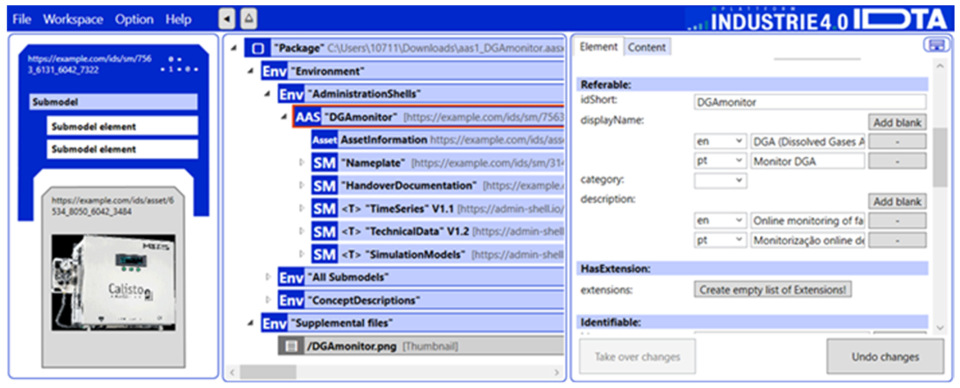Click the 'Online monitoring' description field
This screenshot has width=960, height=388.
pos(808,220)
